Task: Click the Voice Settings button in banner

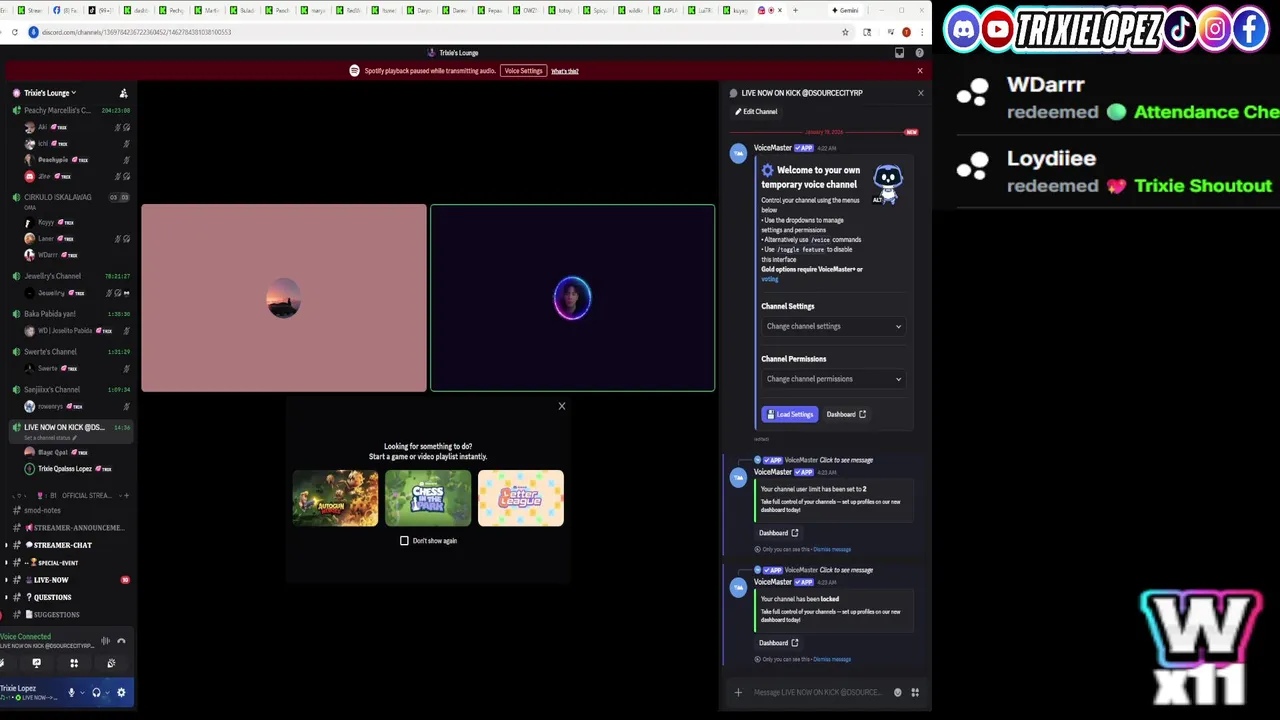Action: pos(523,71)
